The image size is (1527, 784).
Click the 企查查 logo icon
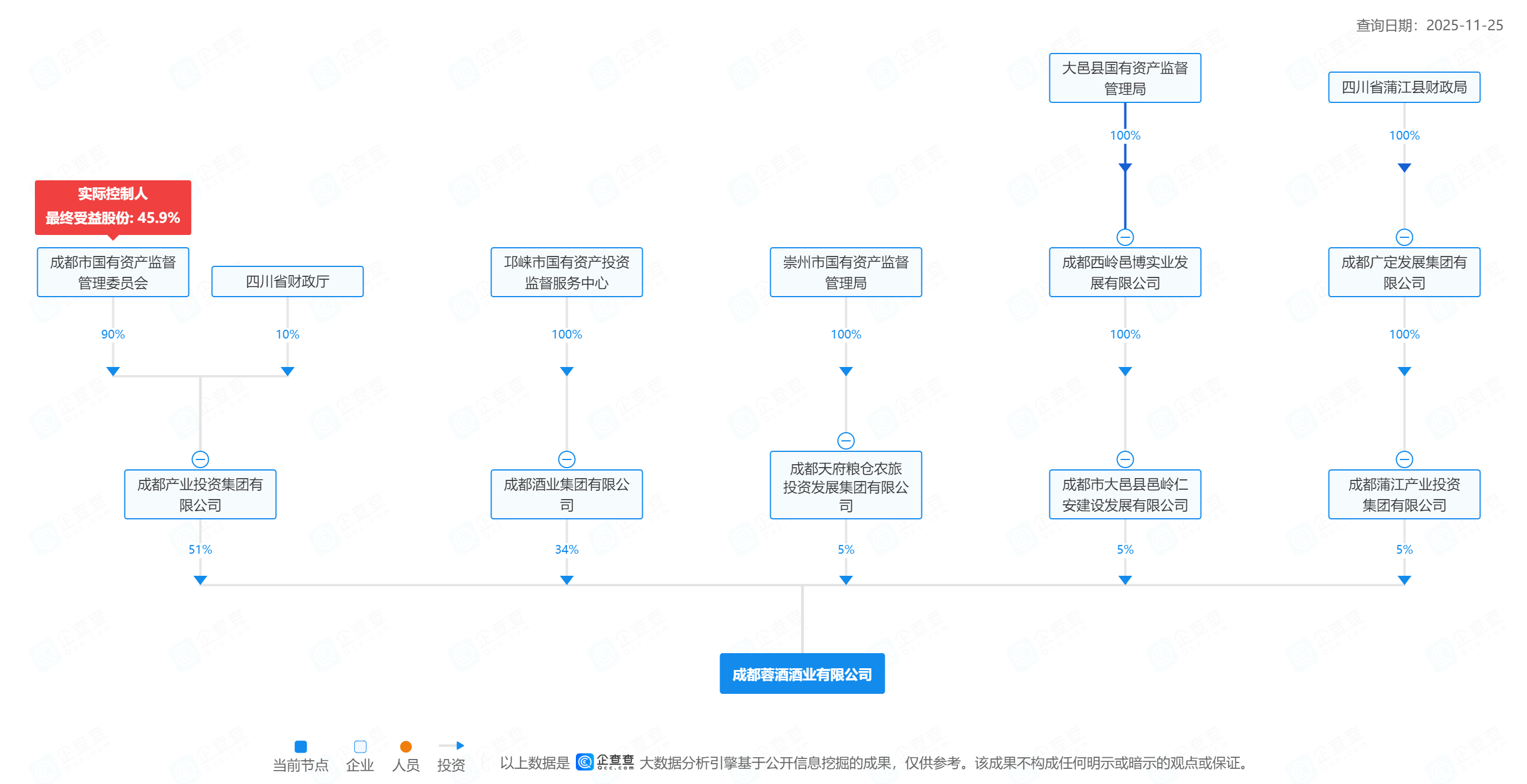click(x=585, y=761)
